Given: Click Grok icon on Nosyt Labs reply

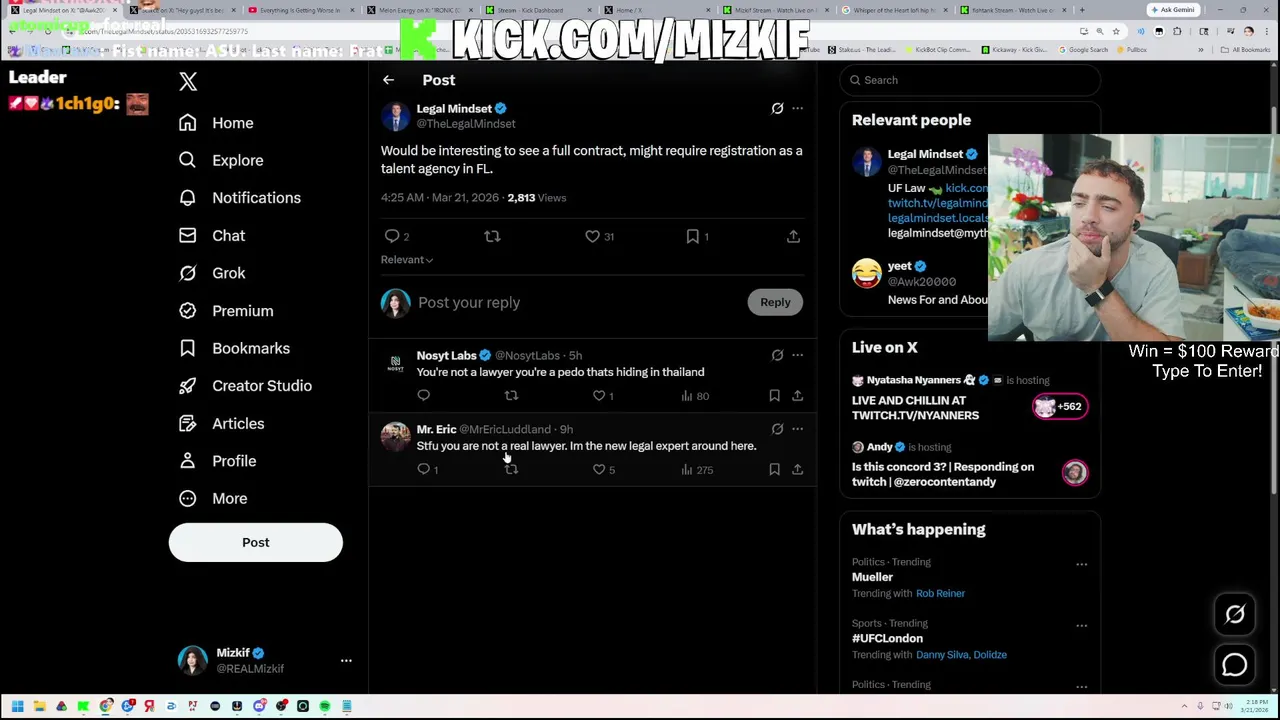Looking at the screenshot, I should pos(777,355).
